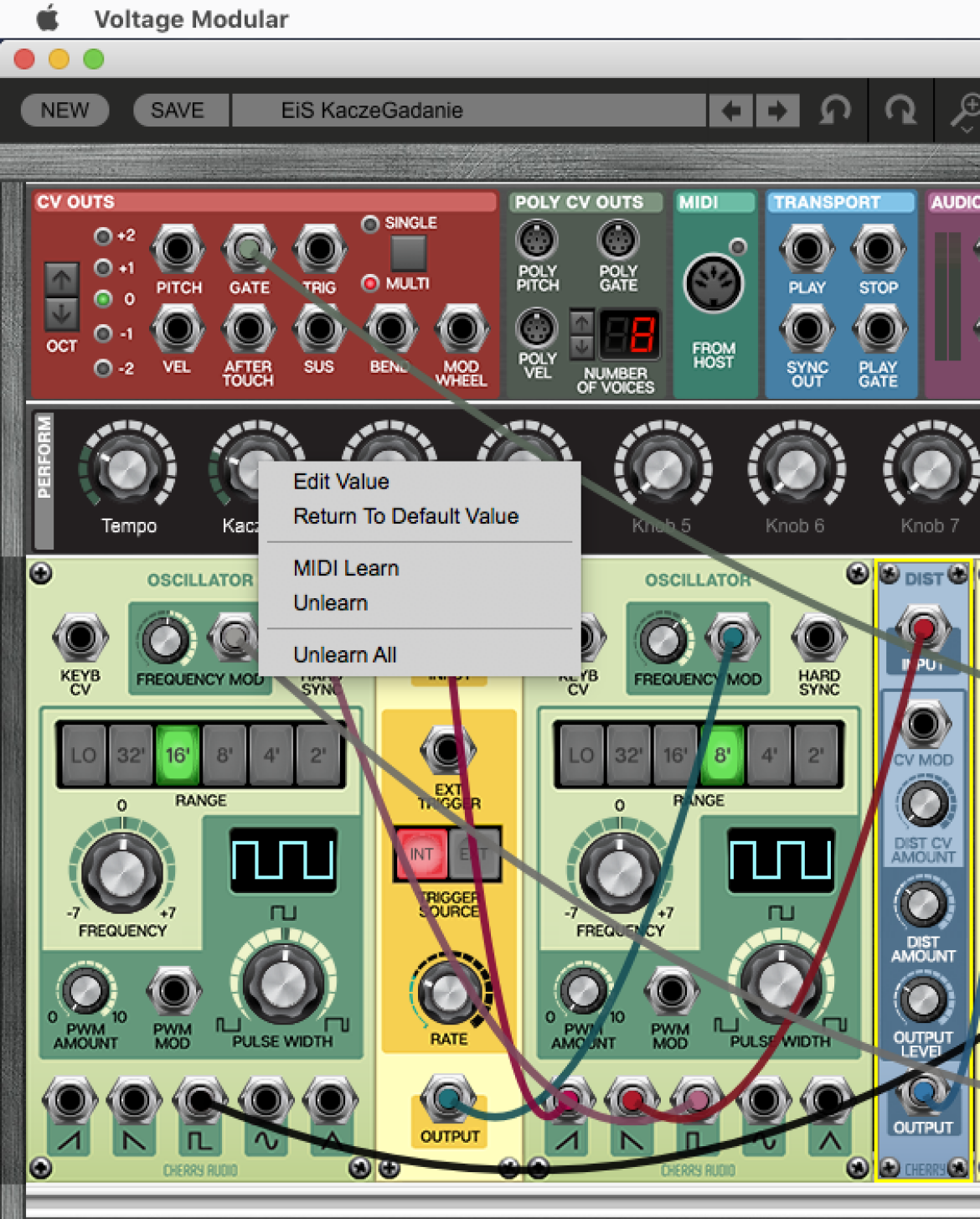
Task: Click the NEW preset button
Action: [64, 110]
